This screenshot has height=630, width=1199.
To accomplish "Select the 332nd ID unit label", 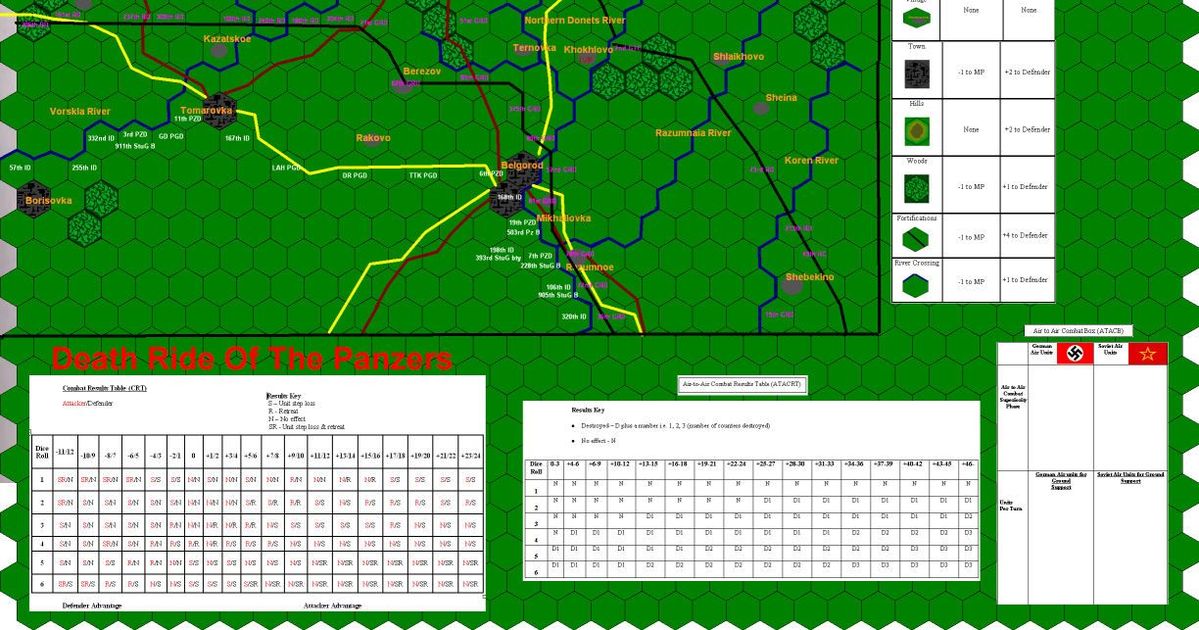I will coord(101,138).
